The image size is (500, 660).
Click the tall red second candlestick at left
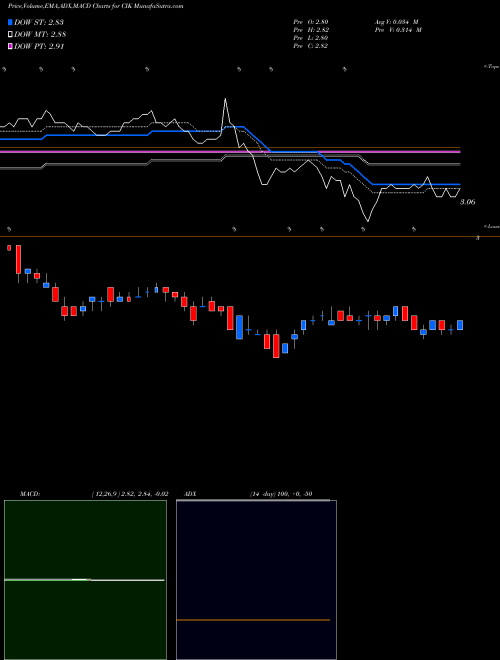18,260
